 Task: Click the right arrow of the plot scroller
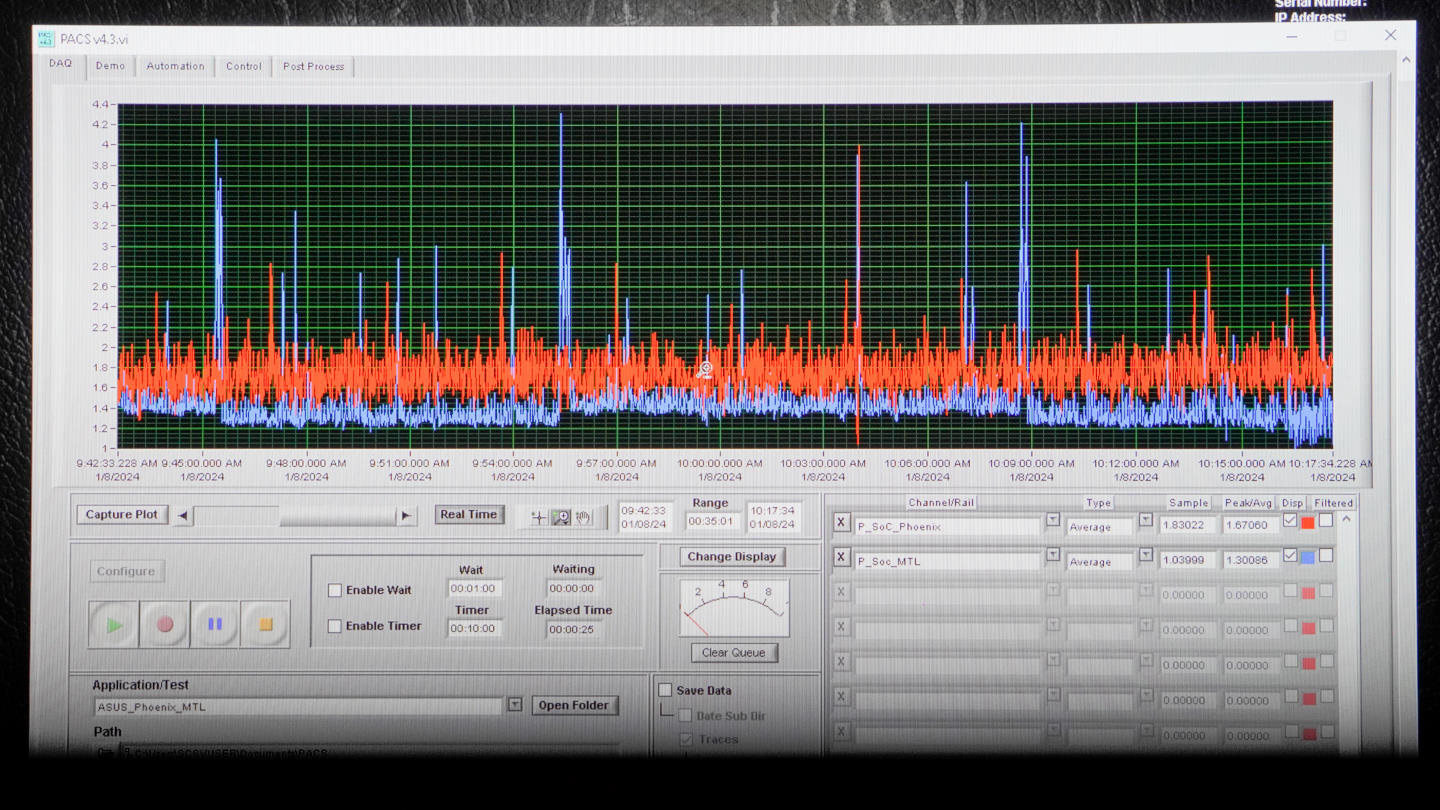(406, 516)
